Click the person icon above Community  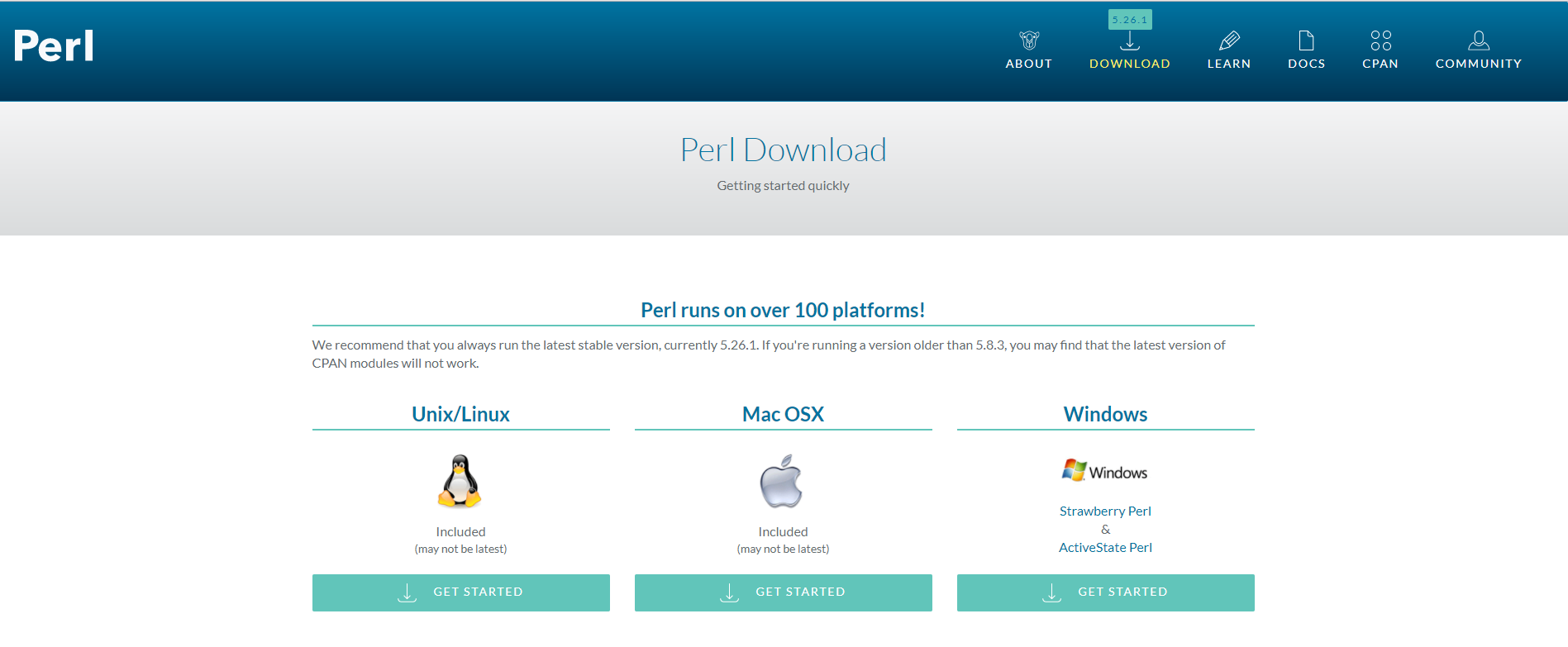(x=1479, y=40)
